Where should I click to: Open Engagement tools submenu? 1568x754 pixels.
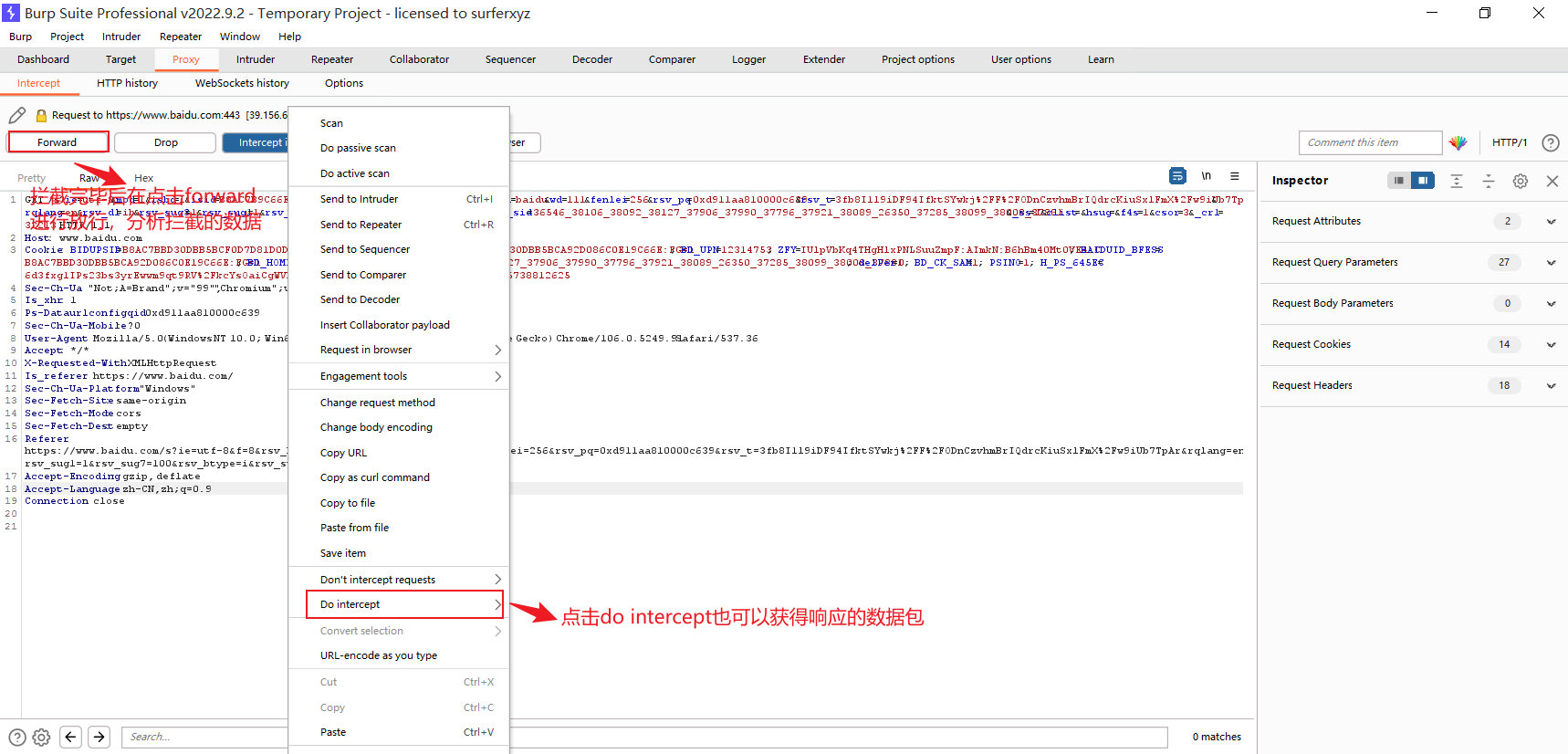click(399, 376)
